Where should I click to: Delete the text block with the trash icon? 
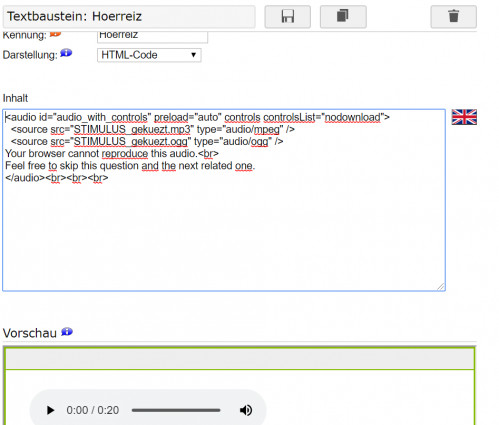click(453, 16)
